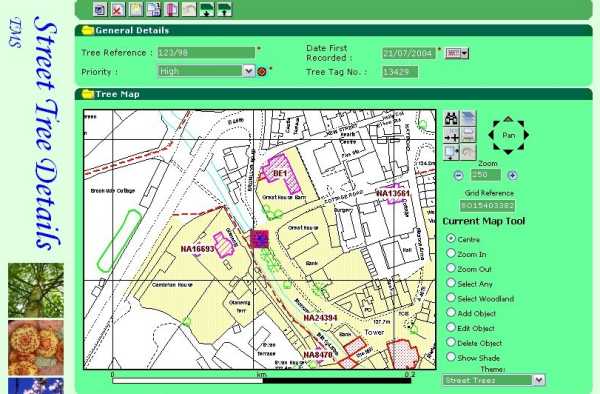Pan the map up with top arrow
This screenshot has width=600, height=394.
pyautogui.click(x=508, y=119)
